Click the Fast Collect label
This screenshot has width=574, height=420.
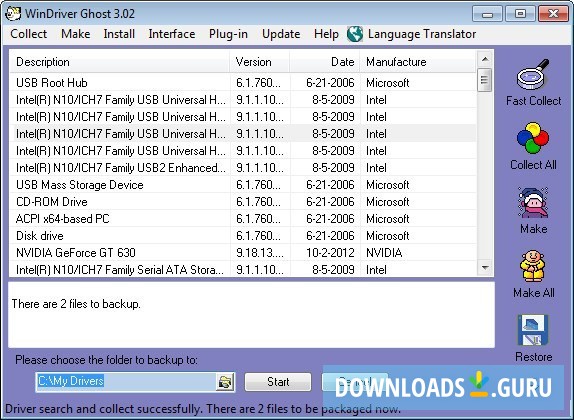(x=533, y=101)
